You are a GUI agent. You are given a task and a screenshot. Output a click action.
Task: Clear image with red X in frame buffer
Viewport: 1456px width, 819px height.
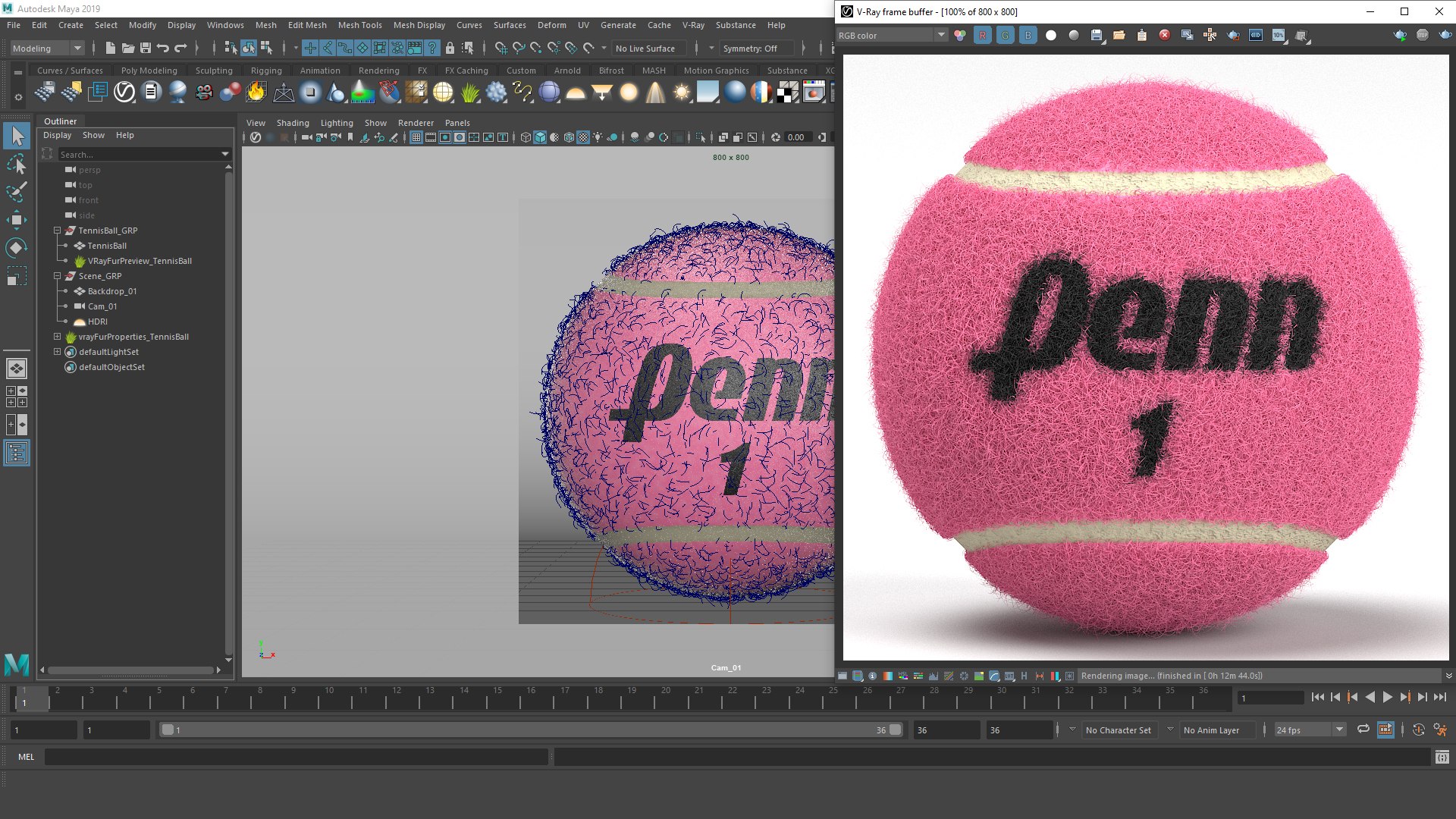1164,35
